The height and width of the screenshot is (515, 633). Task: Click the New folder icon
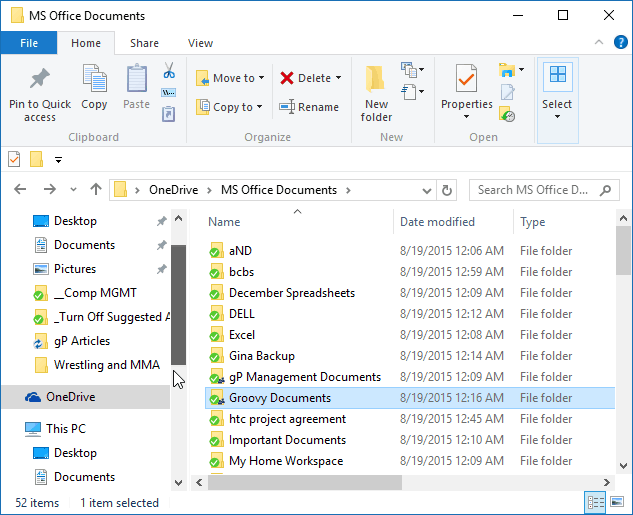click(375, 78)
